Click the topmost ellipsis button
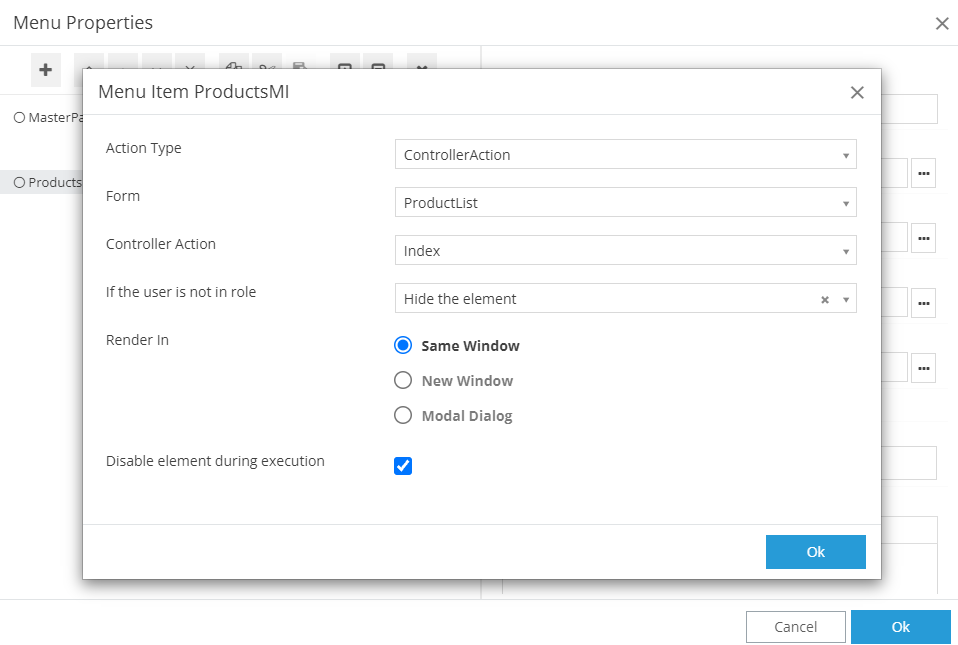 tap(923, 173)
